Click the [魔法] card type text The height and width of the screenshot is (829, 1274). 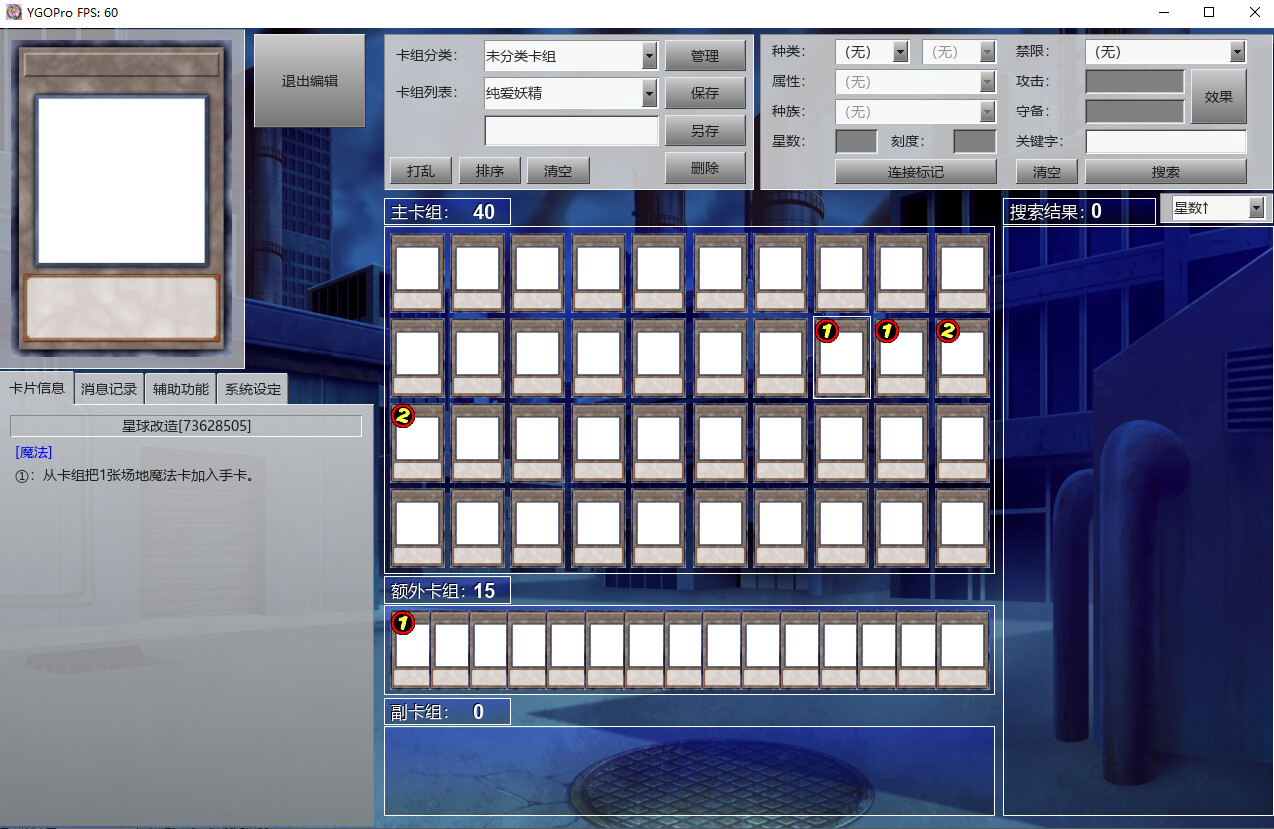34,453
